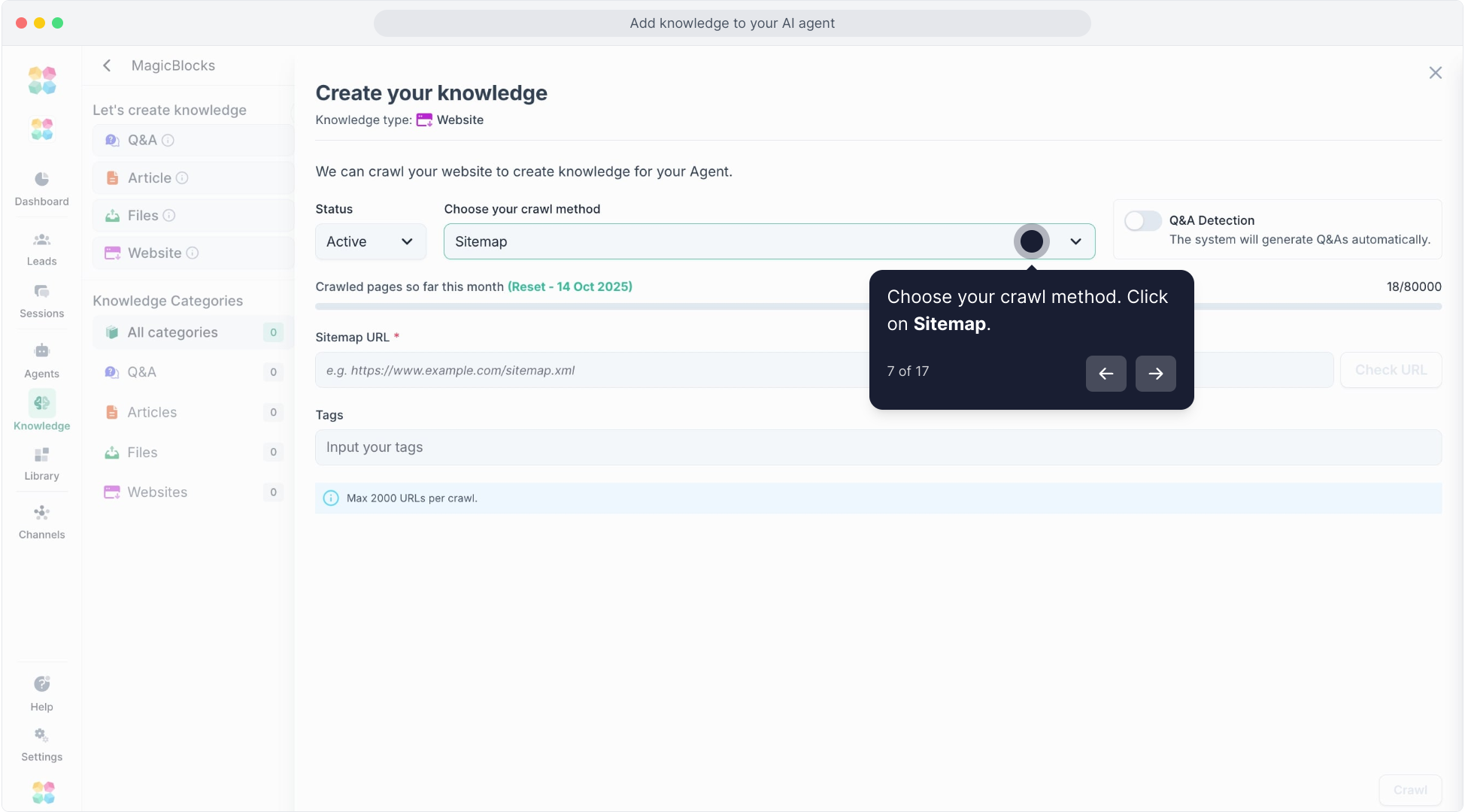Choose Article under Let's create knowledge

coord(150,178)
